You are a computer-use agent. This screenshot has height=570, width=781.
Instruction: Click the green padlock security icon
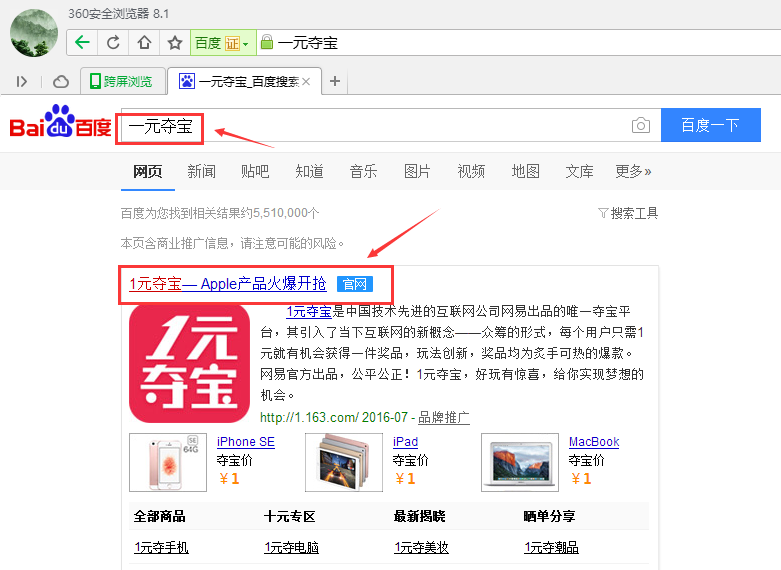coord(267,42)
